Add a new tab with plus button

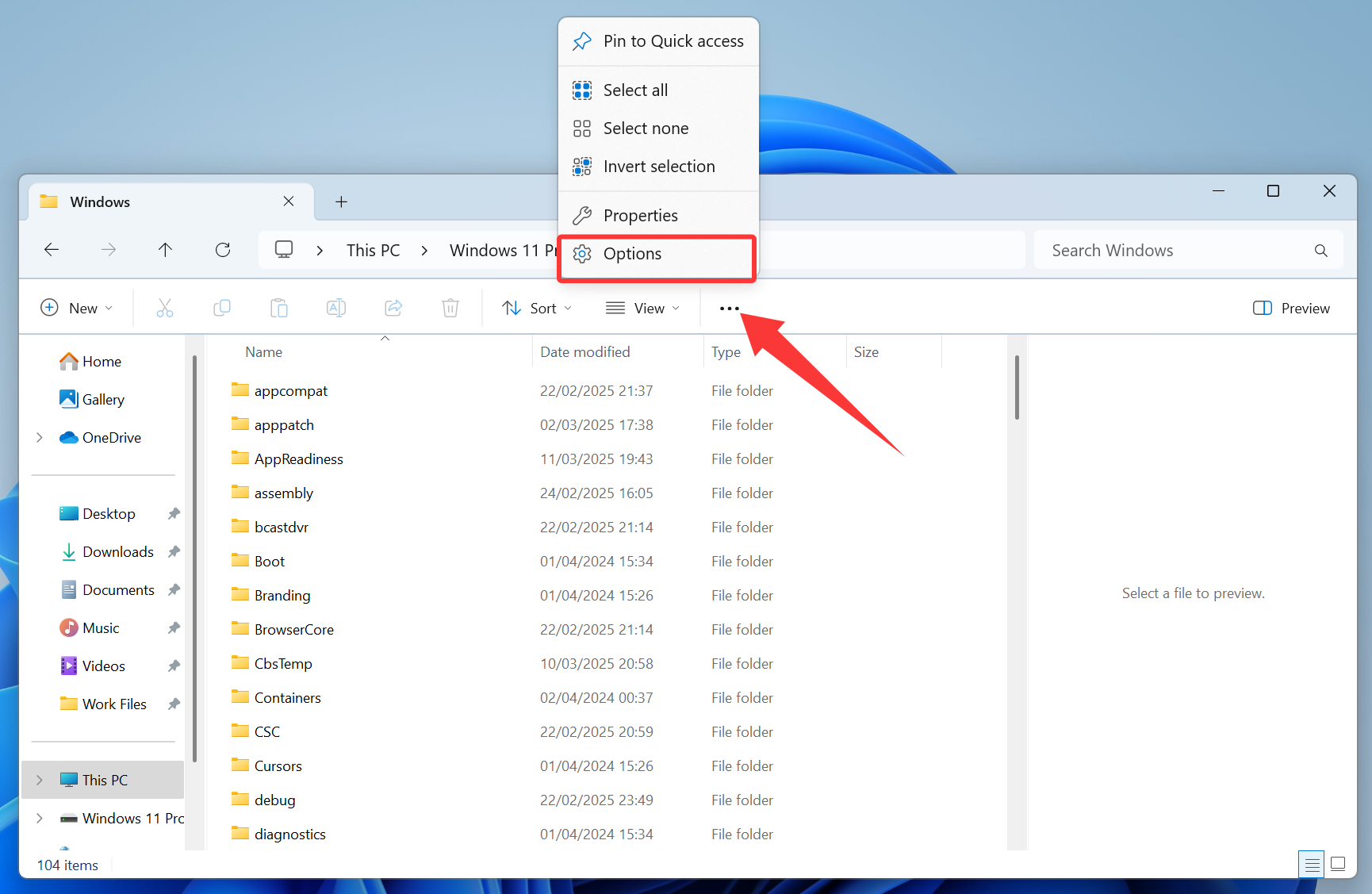(341, 201)
